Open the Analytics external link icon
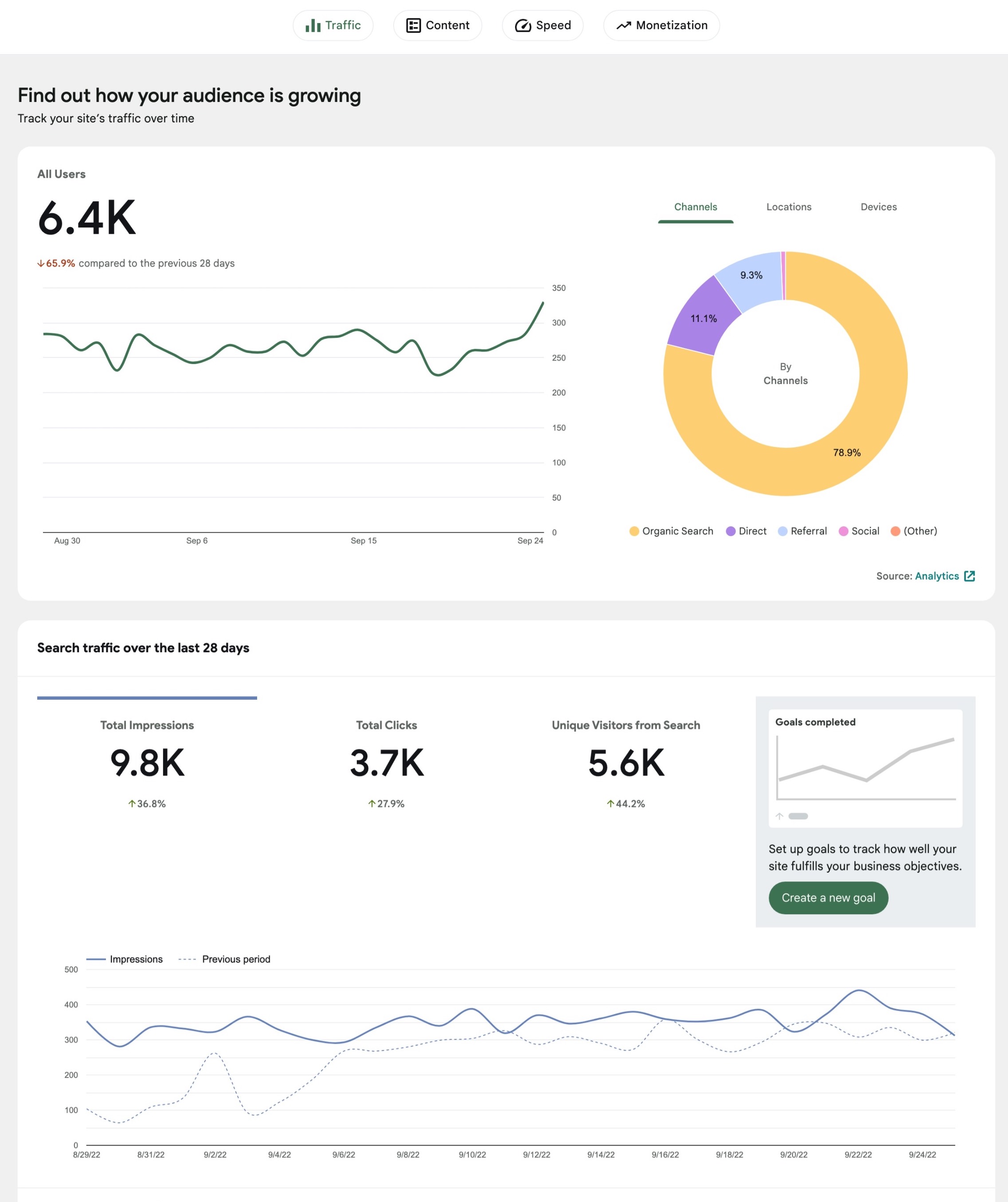 (969, 576)
